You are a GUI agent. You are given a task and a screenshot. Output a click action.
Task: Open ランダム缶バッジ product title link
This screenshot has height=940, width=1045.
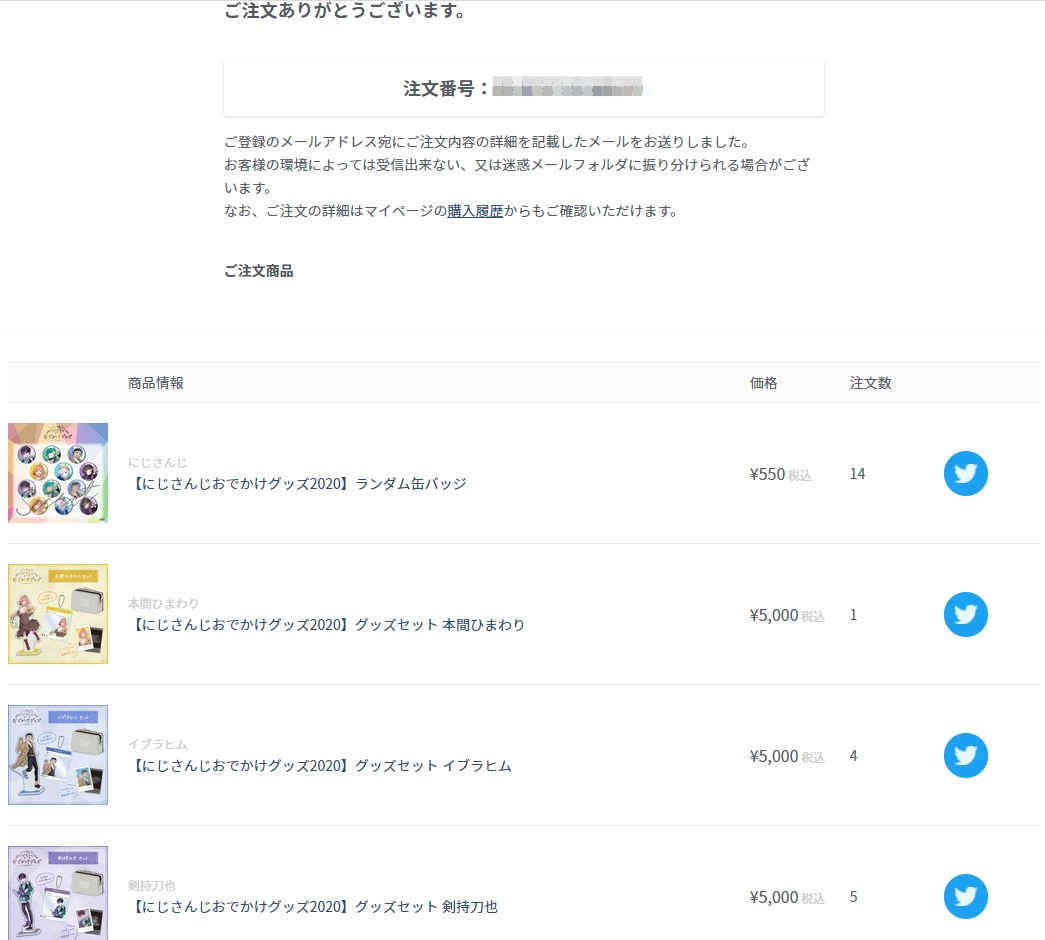(297, 484)
